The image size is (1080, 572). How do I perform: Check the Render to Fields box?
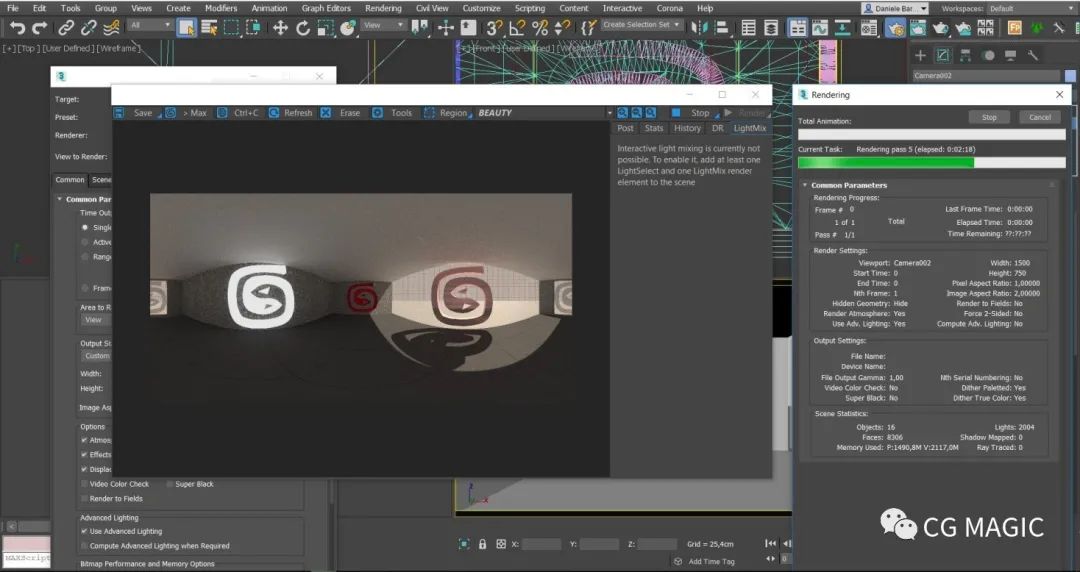coord(84,498)
